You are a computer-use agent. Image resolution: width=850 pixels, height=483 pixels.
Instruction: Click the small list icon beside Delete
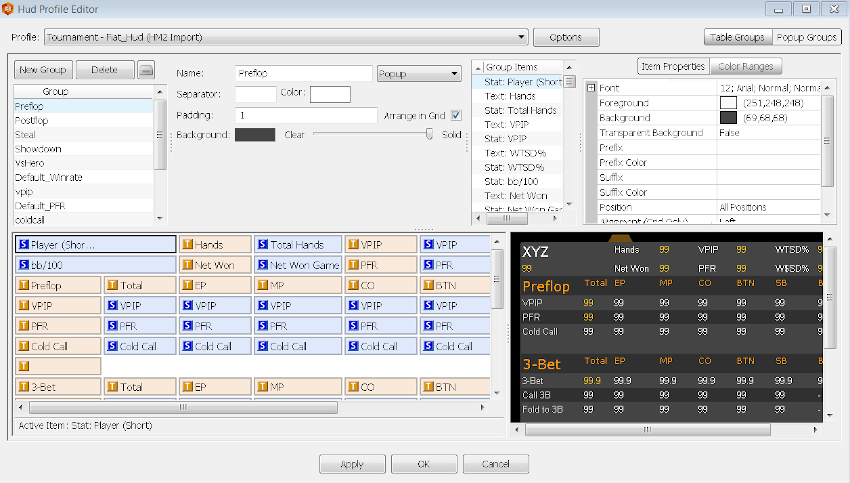[x=146, y=70]
